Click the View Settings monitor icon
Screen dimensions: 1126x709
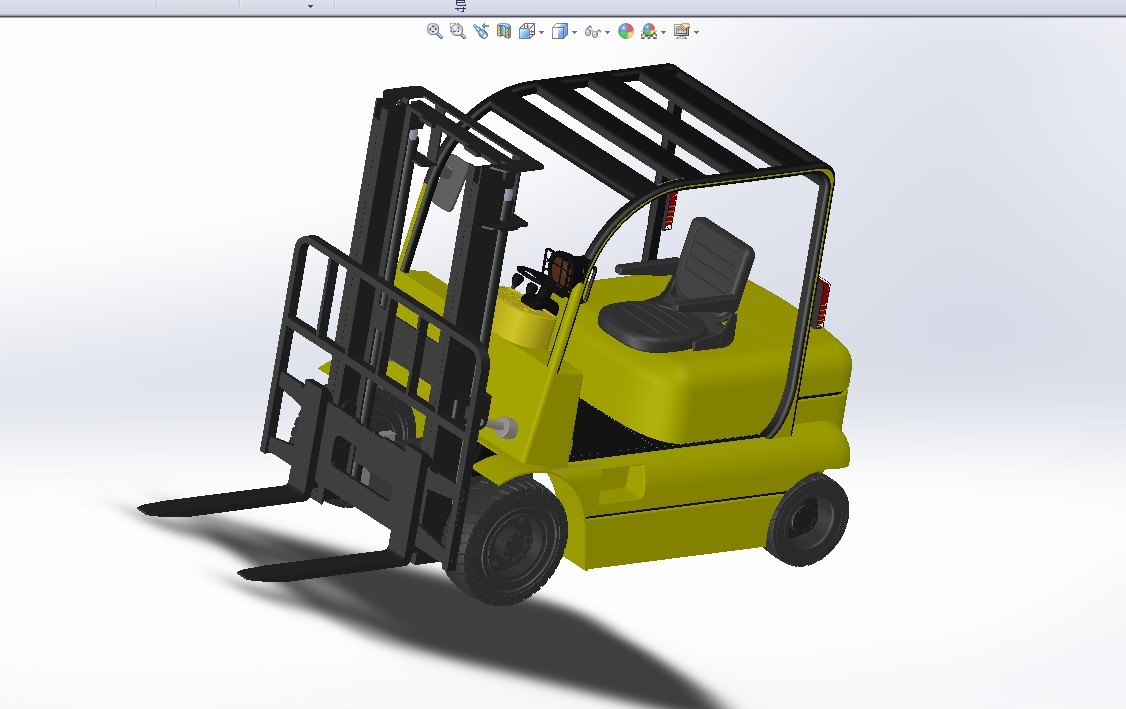(681, 31)
